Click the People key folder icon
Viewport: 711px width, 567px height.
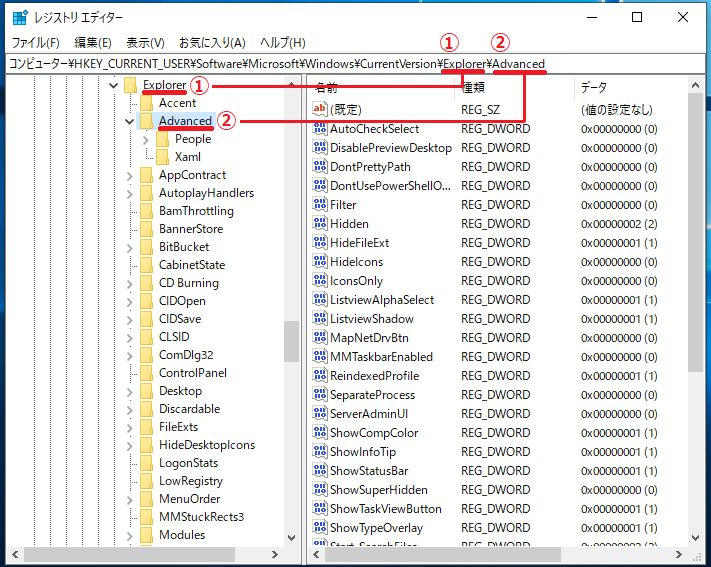162,139
